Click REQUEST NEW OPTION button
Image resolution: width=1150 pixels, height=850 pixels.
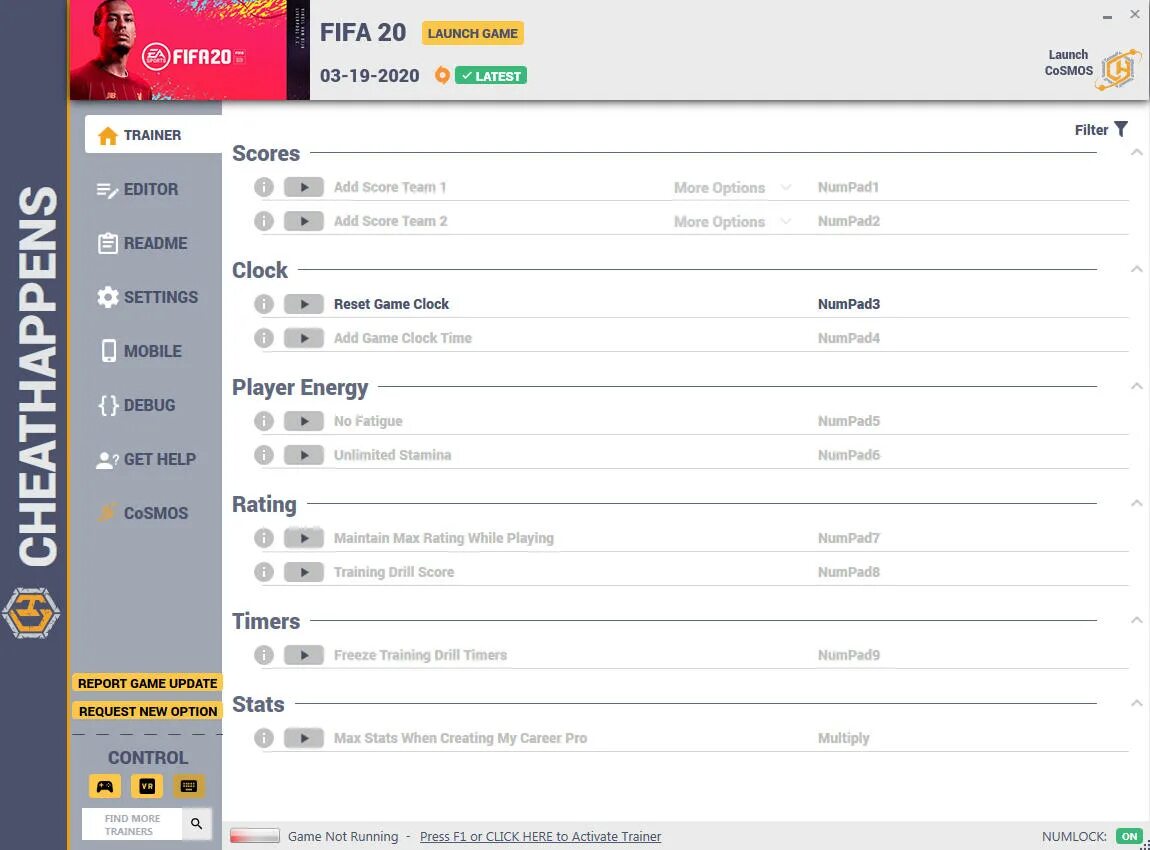click(x=147, y=711)
